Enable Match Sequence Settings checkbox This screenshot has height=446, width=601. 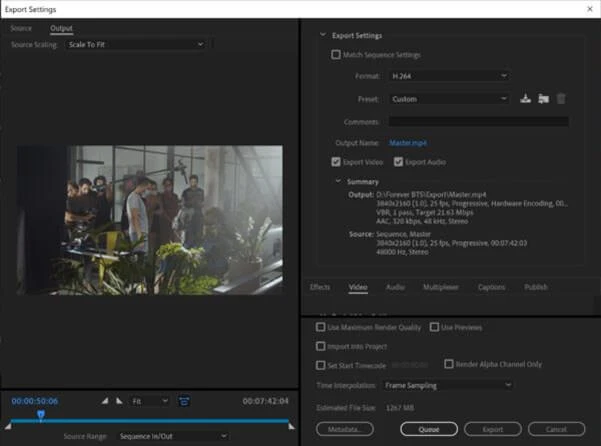click(336, 54)
